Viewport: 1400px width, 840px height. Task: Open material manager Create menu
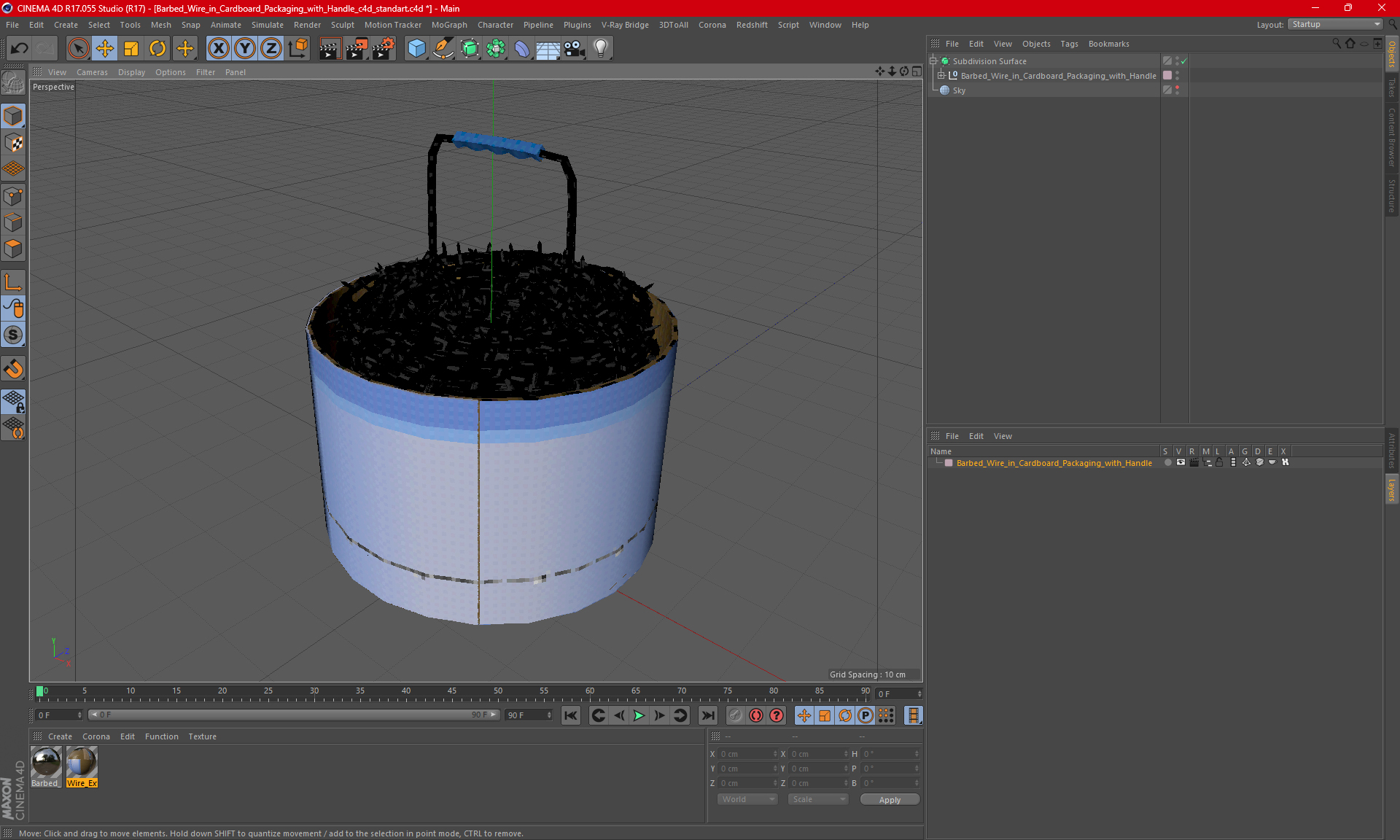(60, 736)
